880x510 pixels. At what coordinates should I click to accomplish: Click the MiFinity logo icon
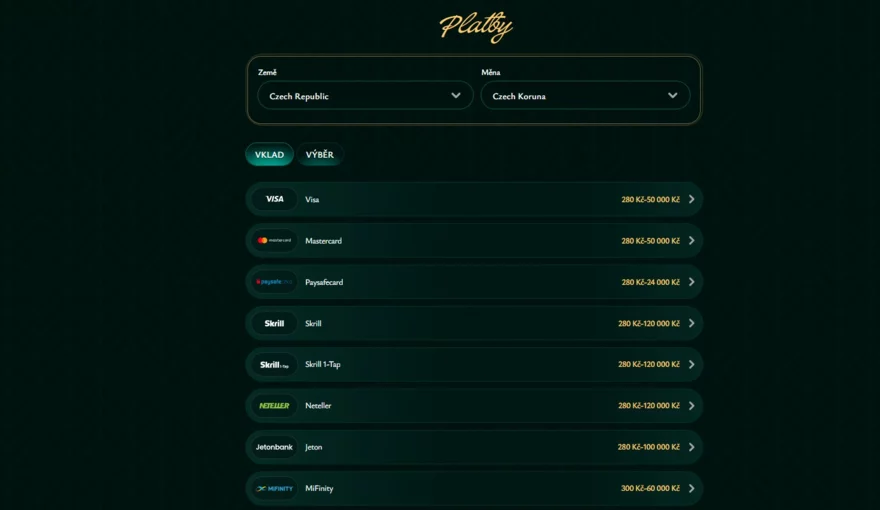(274, 488)
